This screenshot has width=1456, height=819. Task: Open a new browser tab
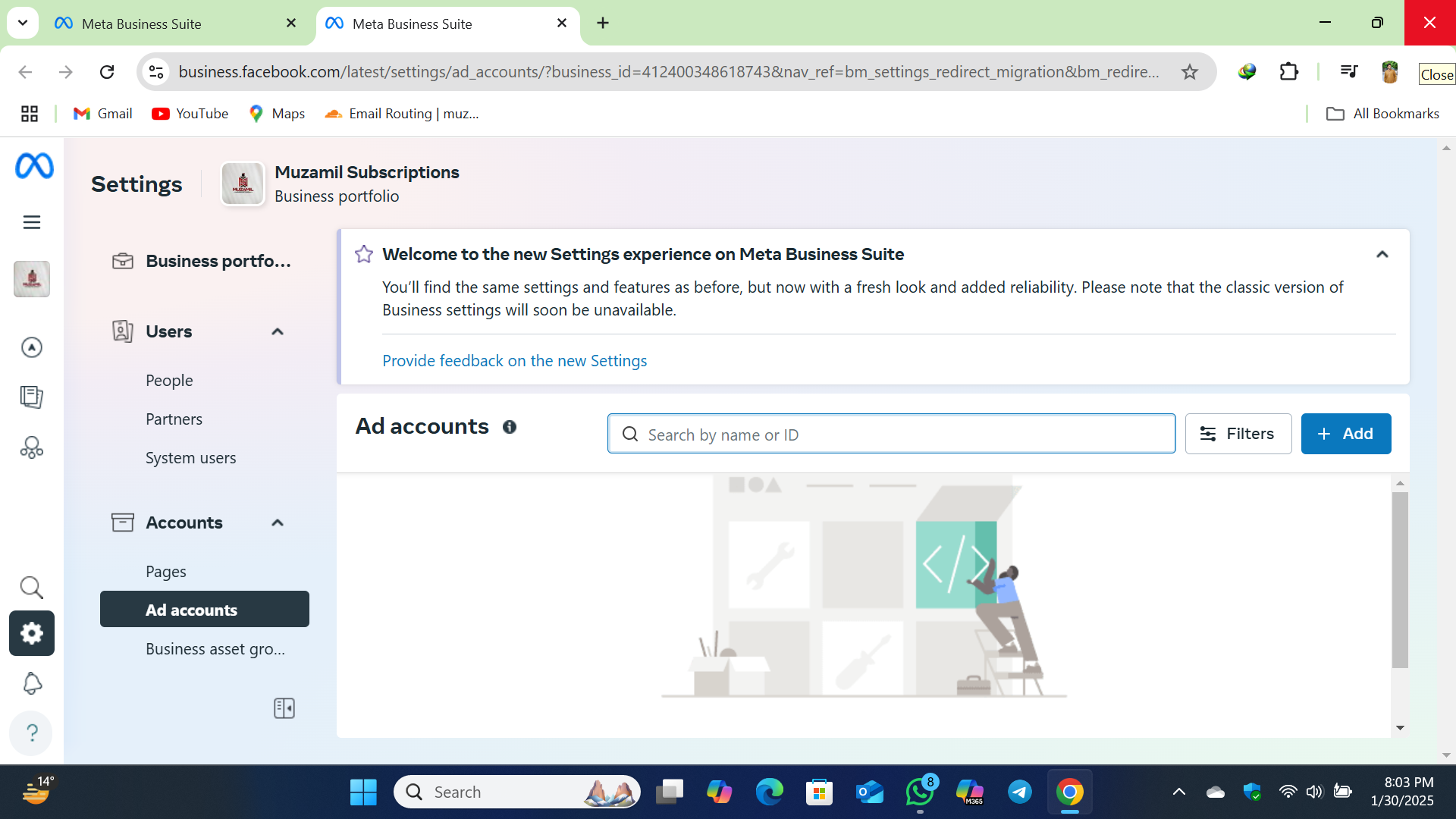603,24
